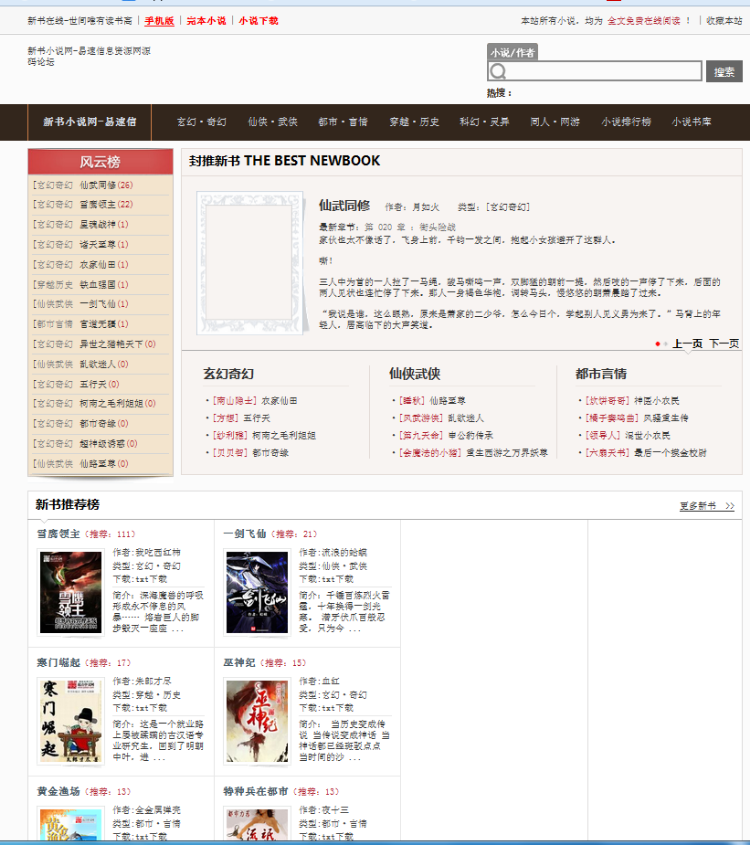Click the 巫神纪 book cover
Image resolution: width=750 pixels, height=845 pixels.
click(x=257, y=722)
